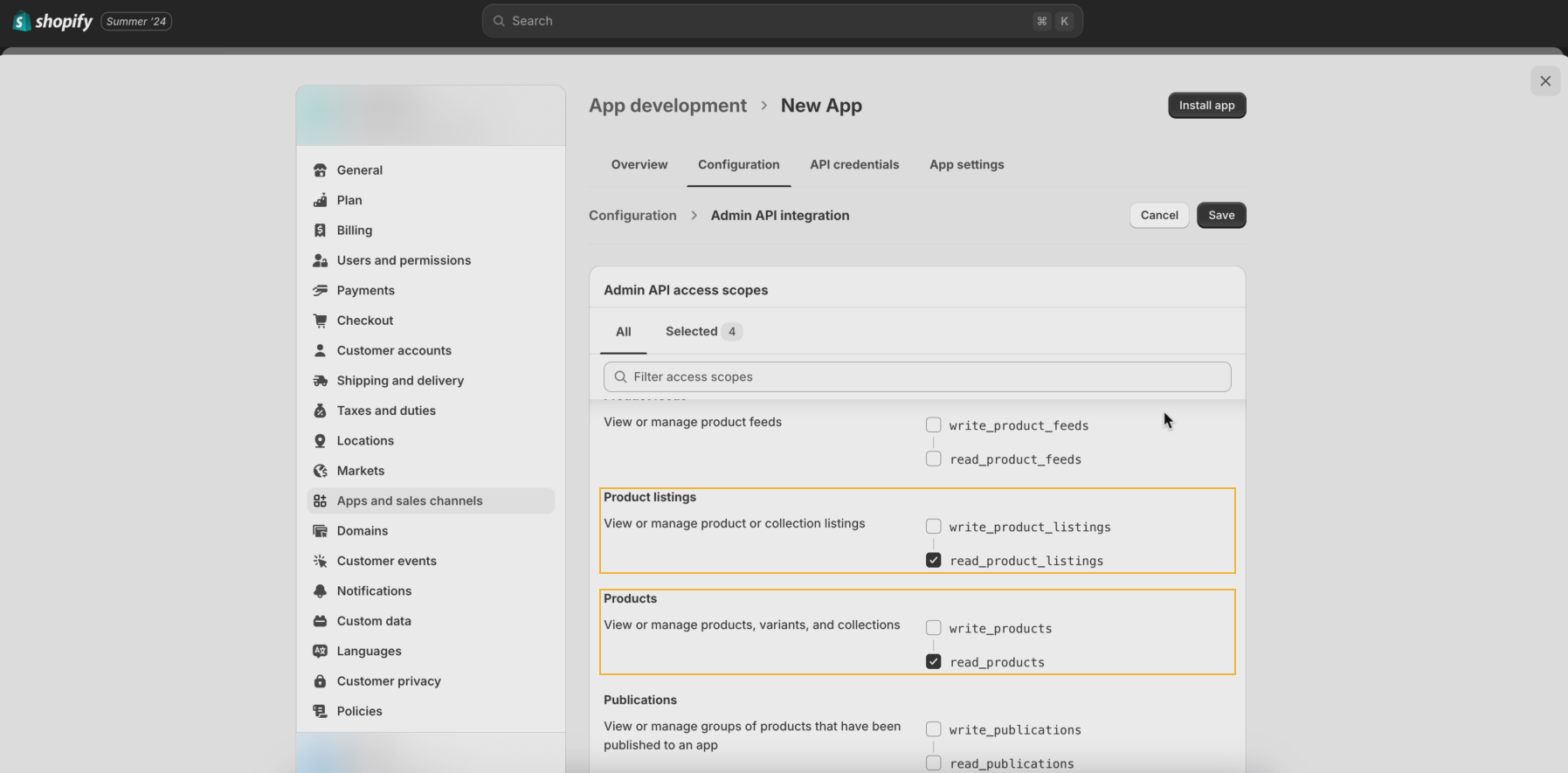This screenshot has height=773, width=1568.
Task: Open Shipping and delivery settings
Action: tap(431, 381)
